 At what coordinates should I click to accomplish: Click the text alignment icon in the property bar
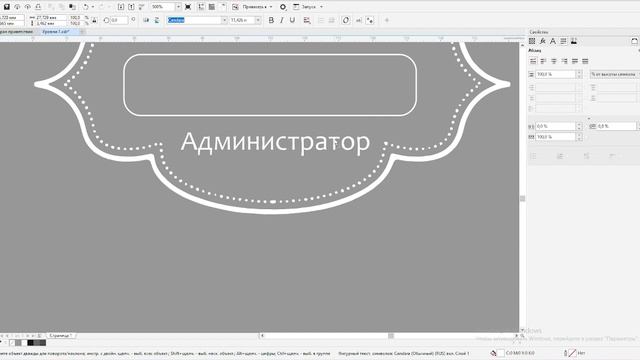(307, 20)
